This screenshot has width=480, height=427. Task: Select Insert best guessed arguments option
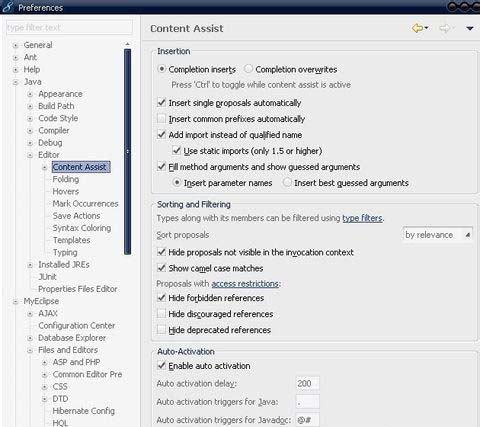tap(287, 183)
